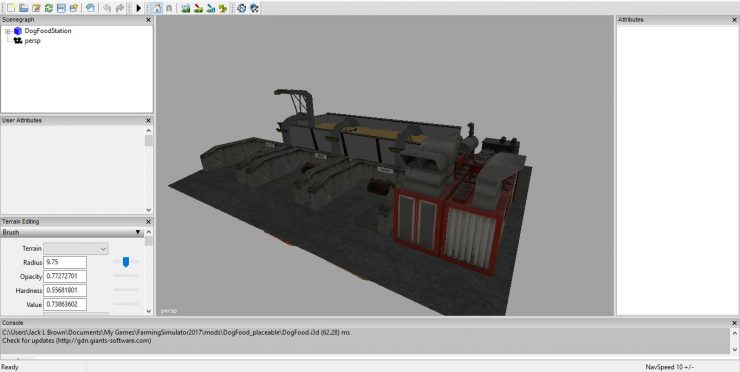Toggle the framed house view icon

click(157, 8)
